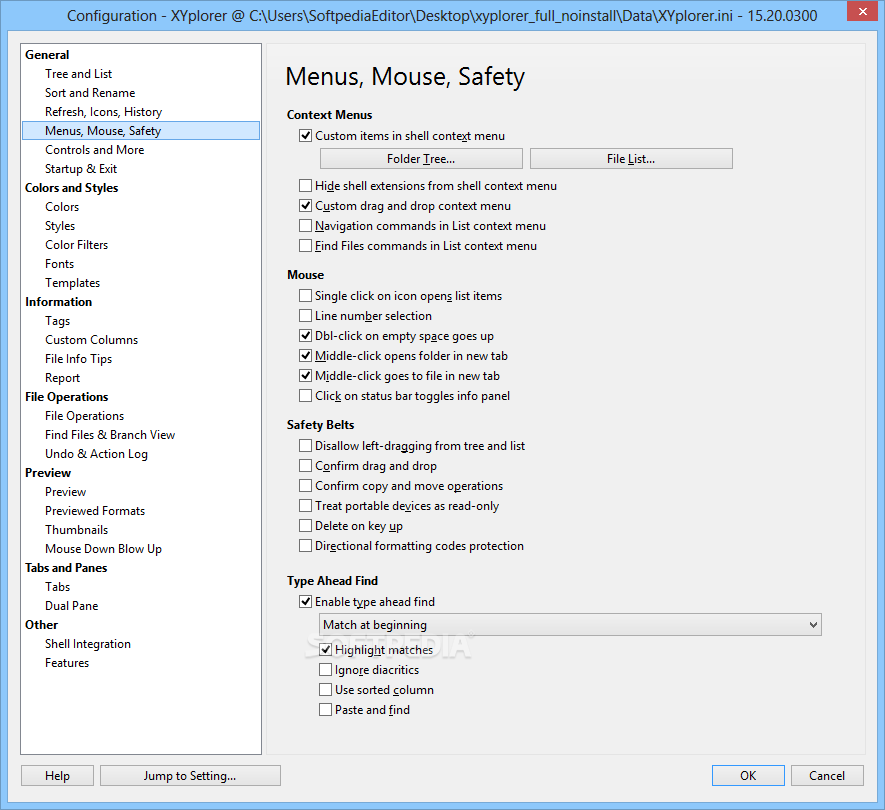Open Previewed Formats page
Screen dimensions: 885x810
coord(95,511)
